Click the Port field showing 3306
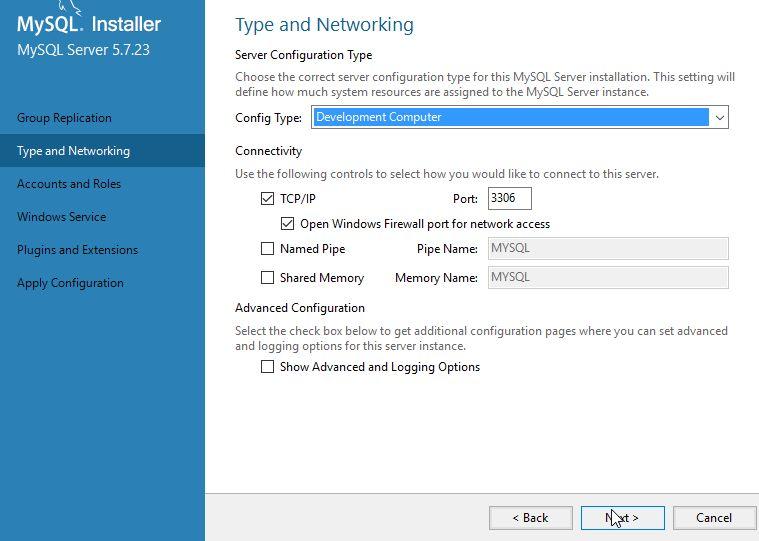This screenshot has height=541, width=759. 510,198
